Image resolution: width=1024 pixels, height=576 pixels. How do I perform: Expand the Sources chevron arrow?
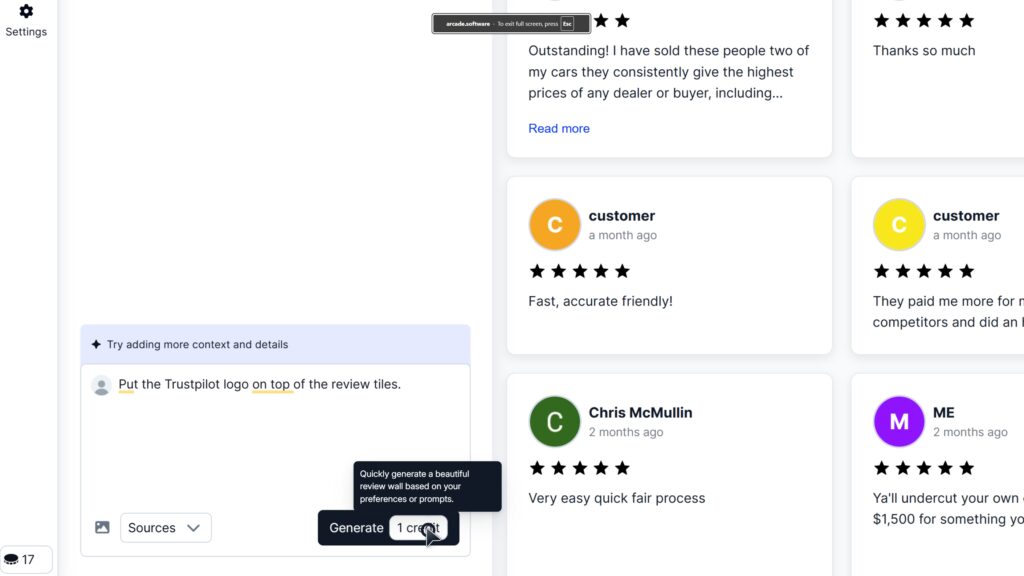pos(196,527)
